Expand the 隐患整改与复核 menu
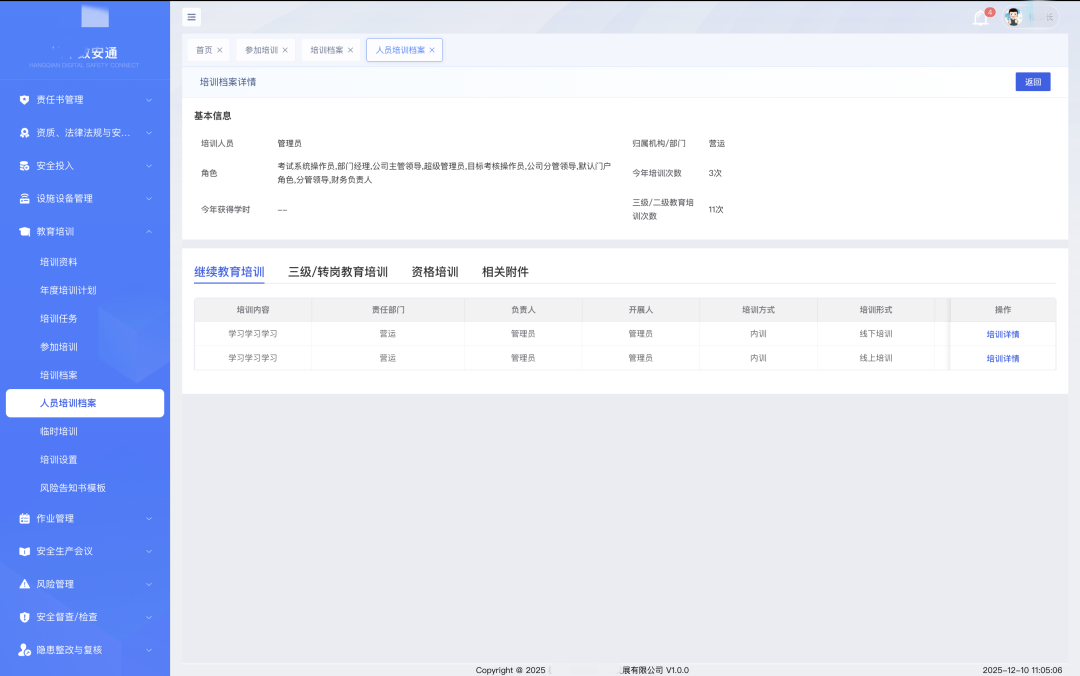1080x676 pixels. [x=149, y=650]
